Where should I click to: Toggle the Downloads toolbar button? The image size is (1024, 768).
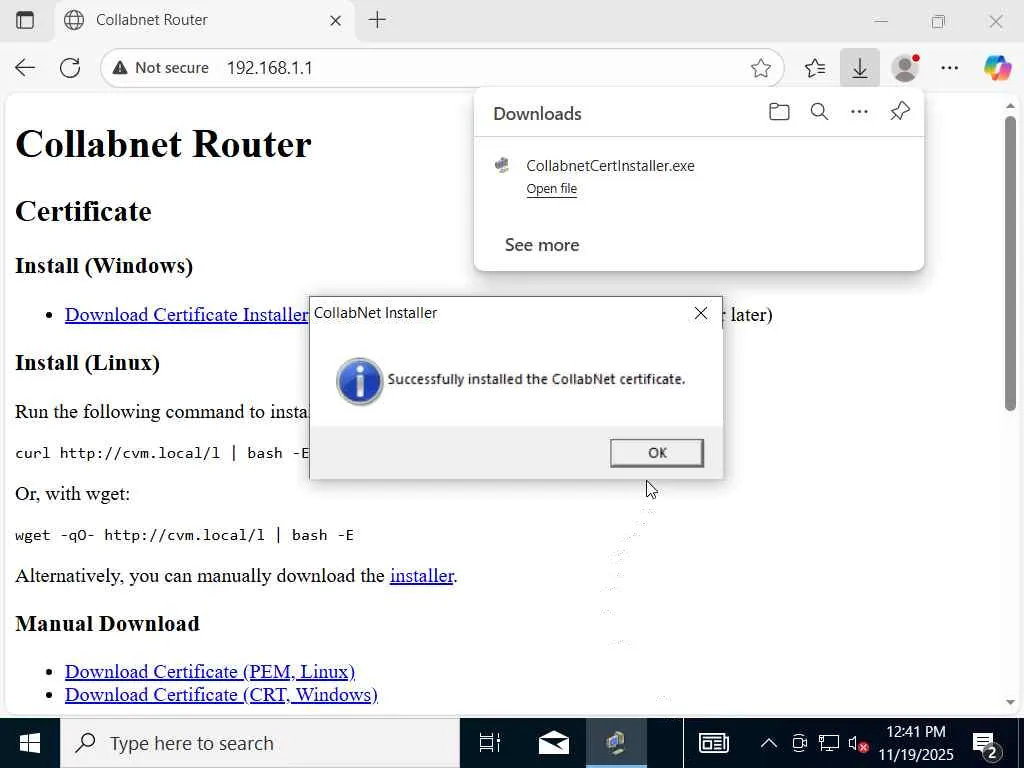[x=859, y=68]
